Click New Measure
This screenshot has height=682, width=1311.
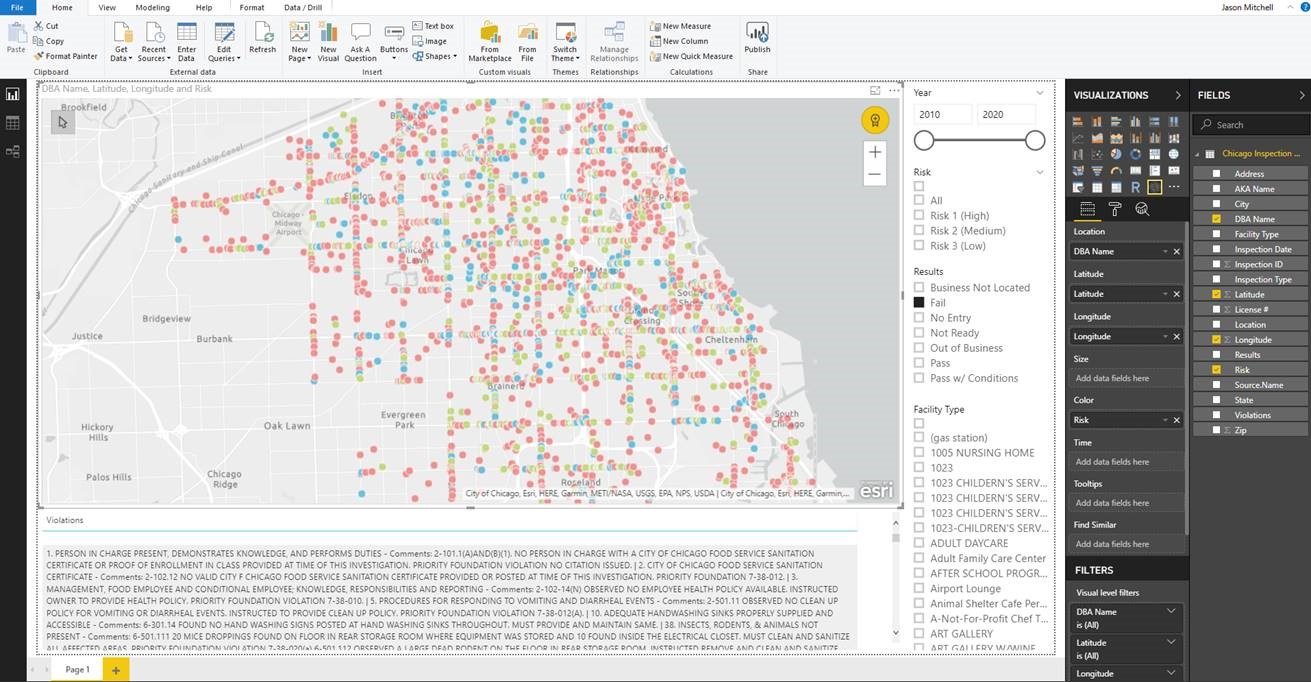click(x=680, y=26)
